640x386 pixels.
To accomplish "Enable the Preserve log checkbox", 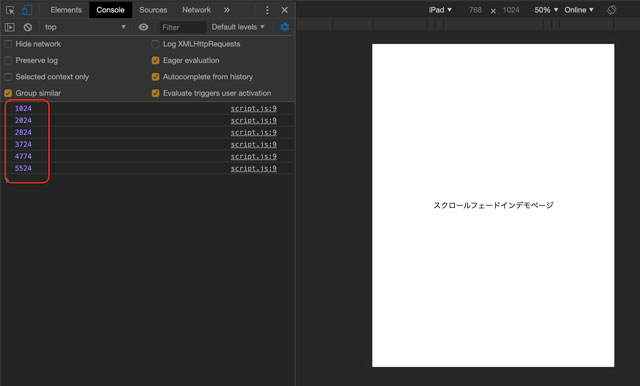I will [8, 60].
